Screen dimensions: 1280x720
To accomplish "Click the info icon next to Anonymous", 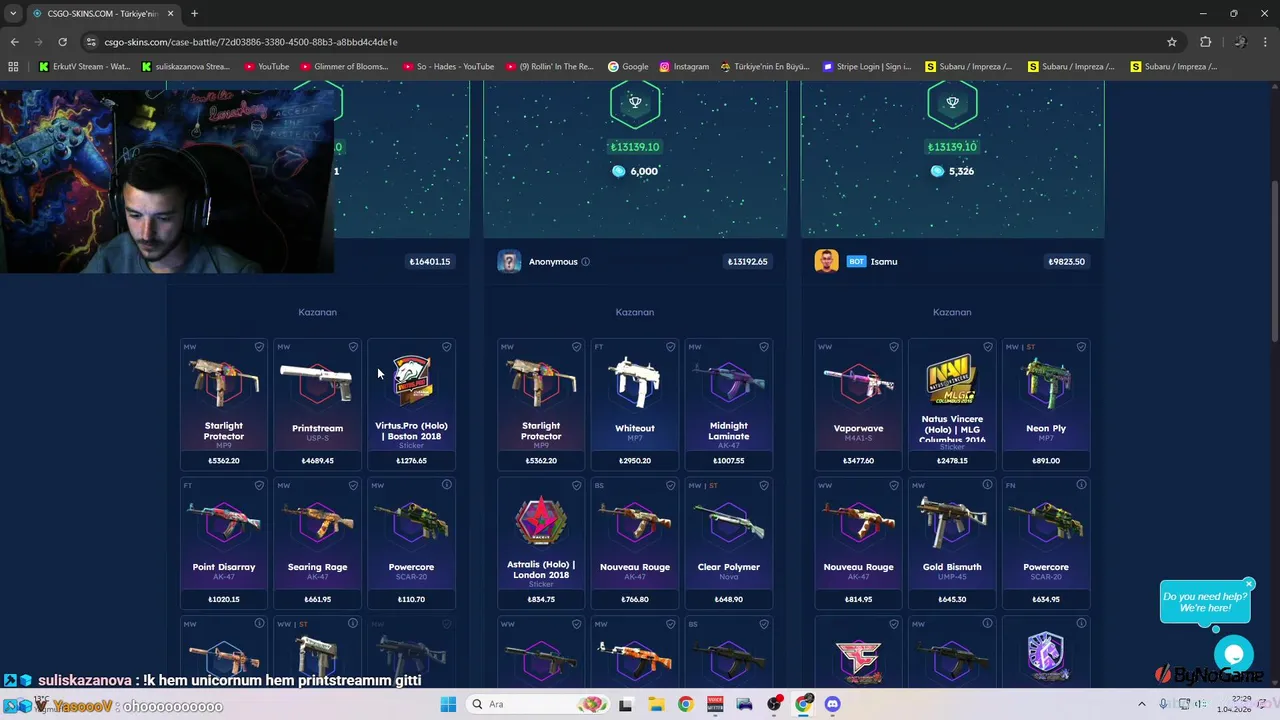I will 585,262.
